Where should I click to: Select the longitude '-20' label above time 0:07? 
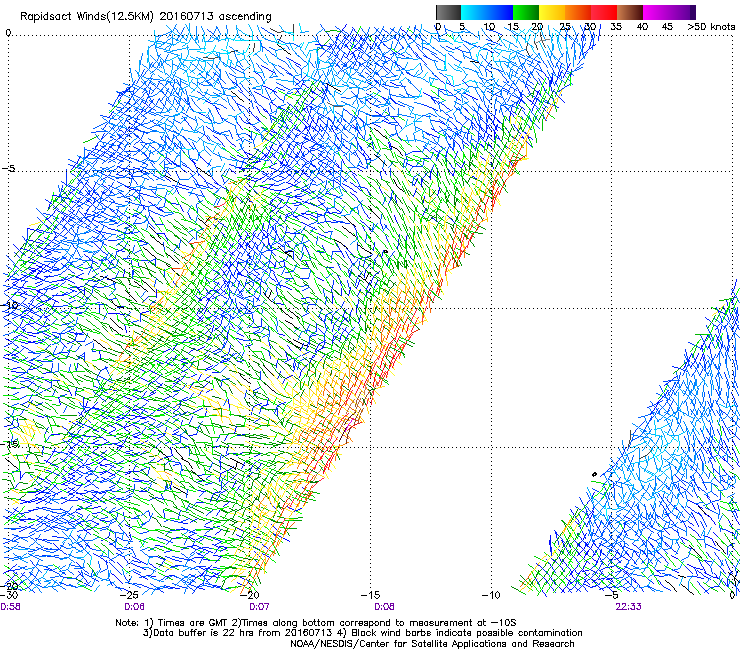pyautogui.click(x=250, y=595)
